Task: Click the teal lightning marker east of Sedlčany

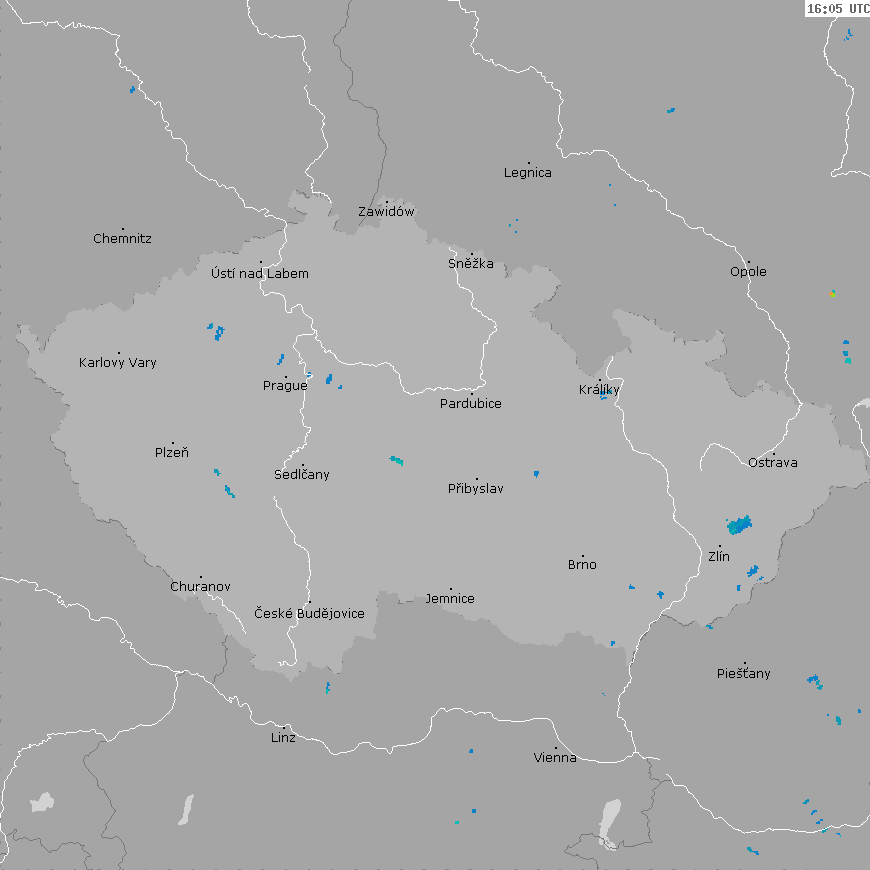Action: pos(397,460)
